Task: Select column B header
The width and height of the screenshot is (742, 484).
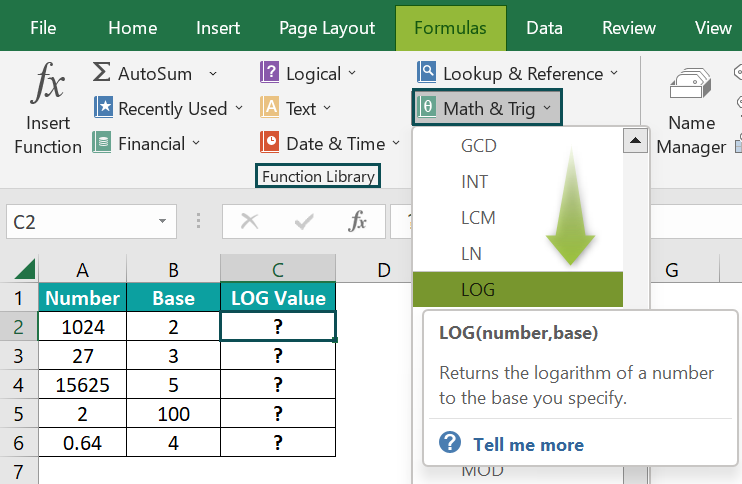Action: point(174,270)
